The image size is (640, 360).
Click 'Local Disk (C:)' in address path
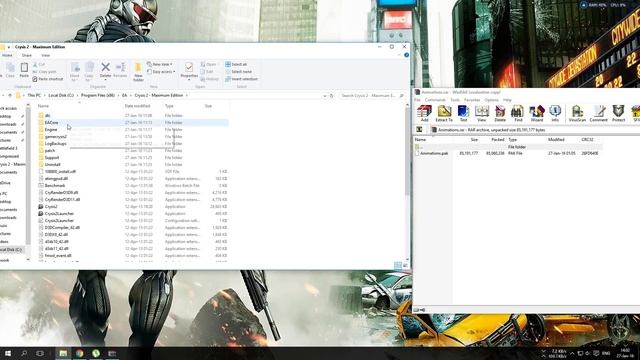pos(61,96)
